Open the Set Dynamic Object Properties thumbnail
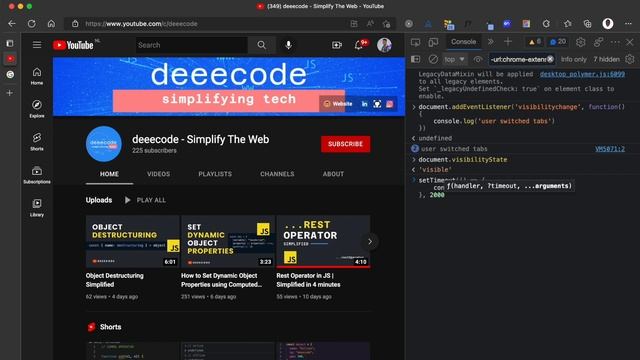The height and width of the screenshot is (360, 640). click(x=228, y=242)
